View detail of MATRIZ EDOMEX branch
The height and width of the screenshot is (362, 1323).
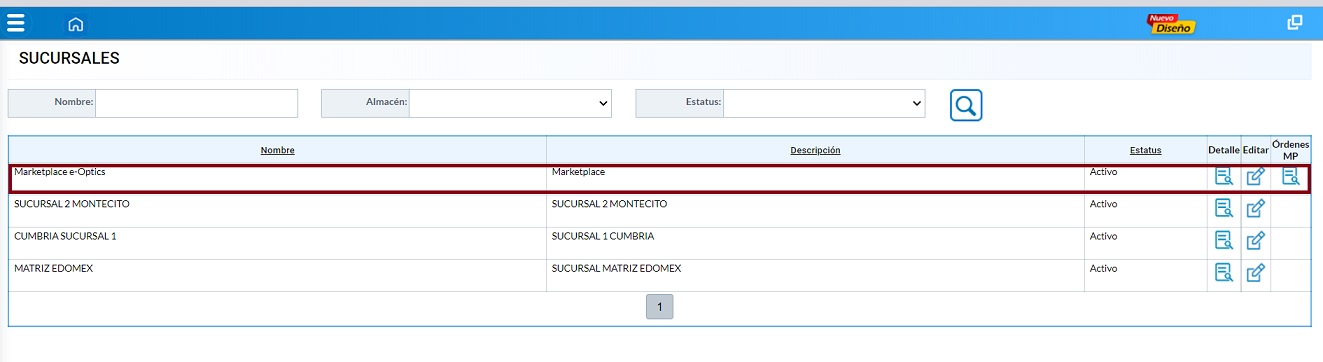1224,272
